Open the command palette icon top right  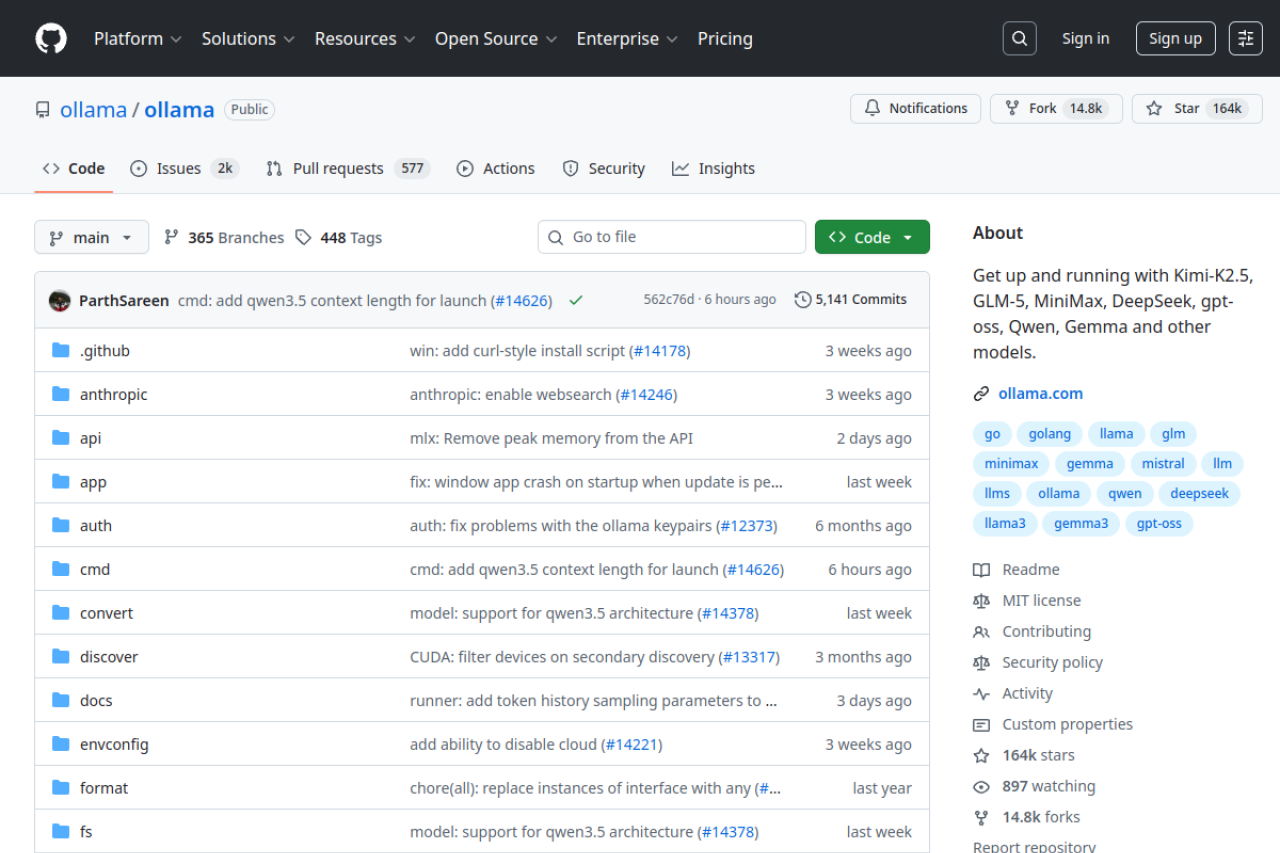(1244, 38)
